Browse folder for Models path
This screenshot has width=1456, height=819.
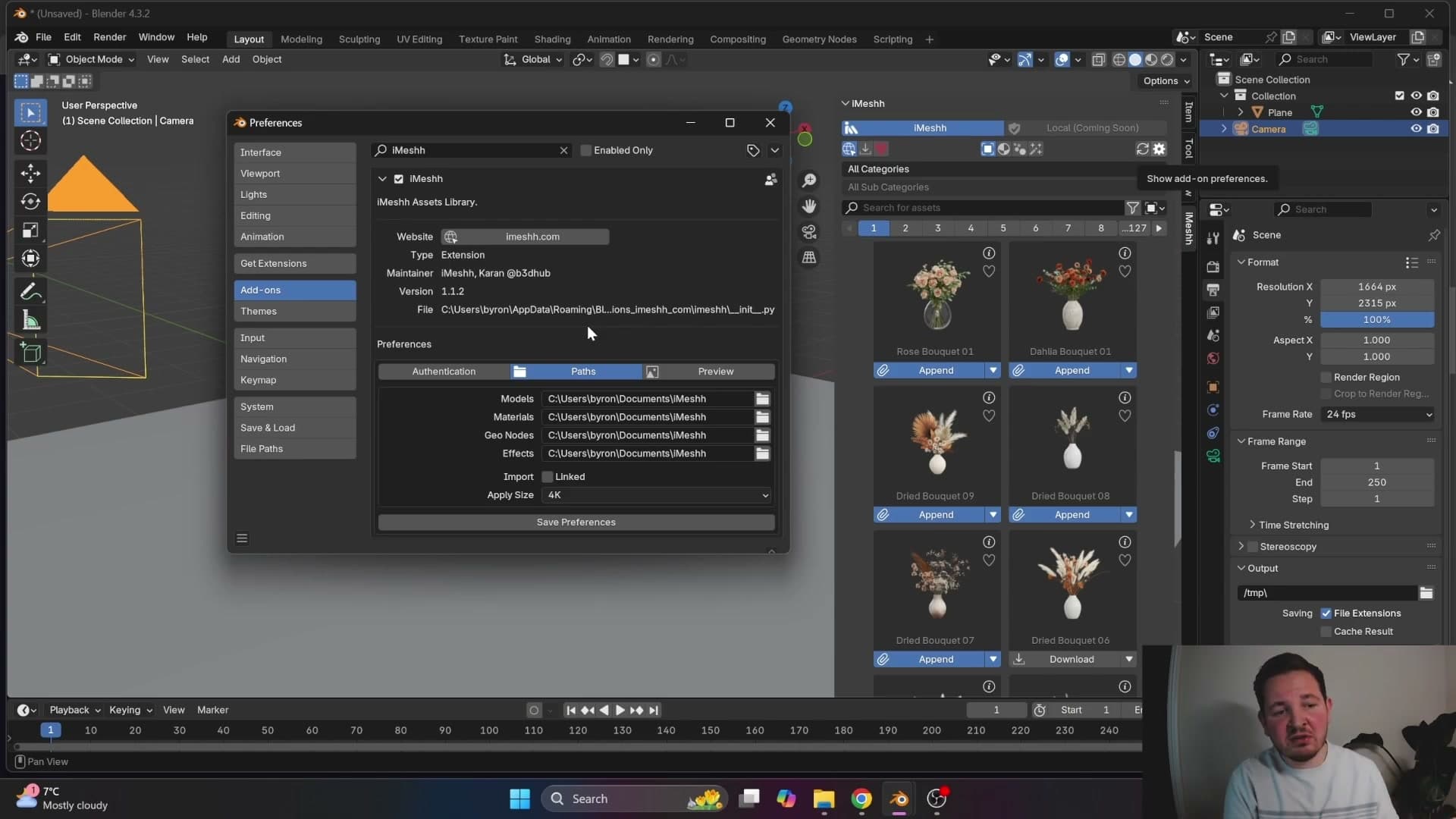[762, 399]
